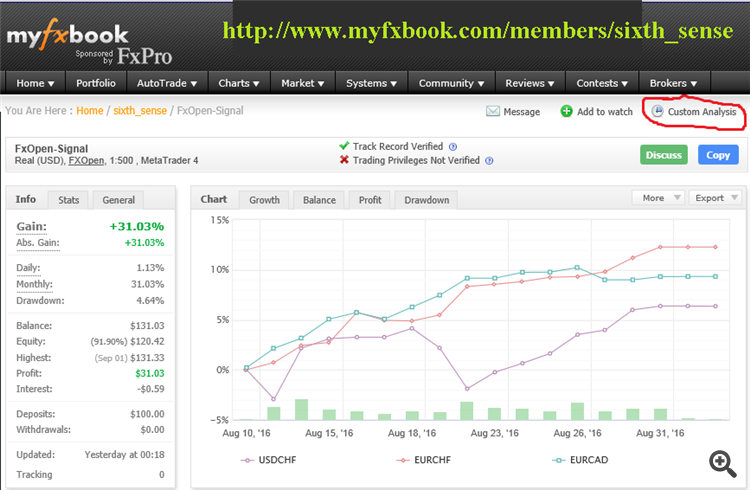This screenshot has width=750, height=490.
Task: Click the Deposits value $100.00
Action: point(147,414)
